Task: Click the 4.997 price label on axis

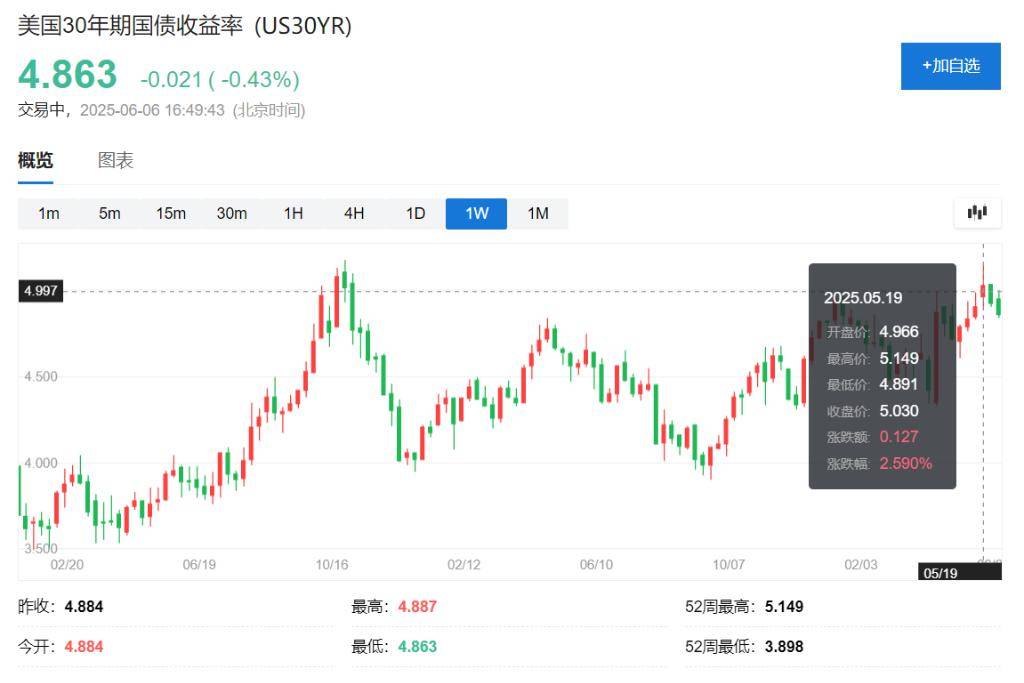Action: click(x=41, y=291)
